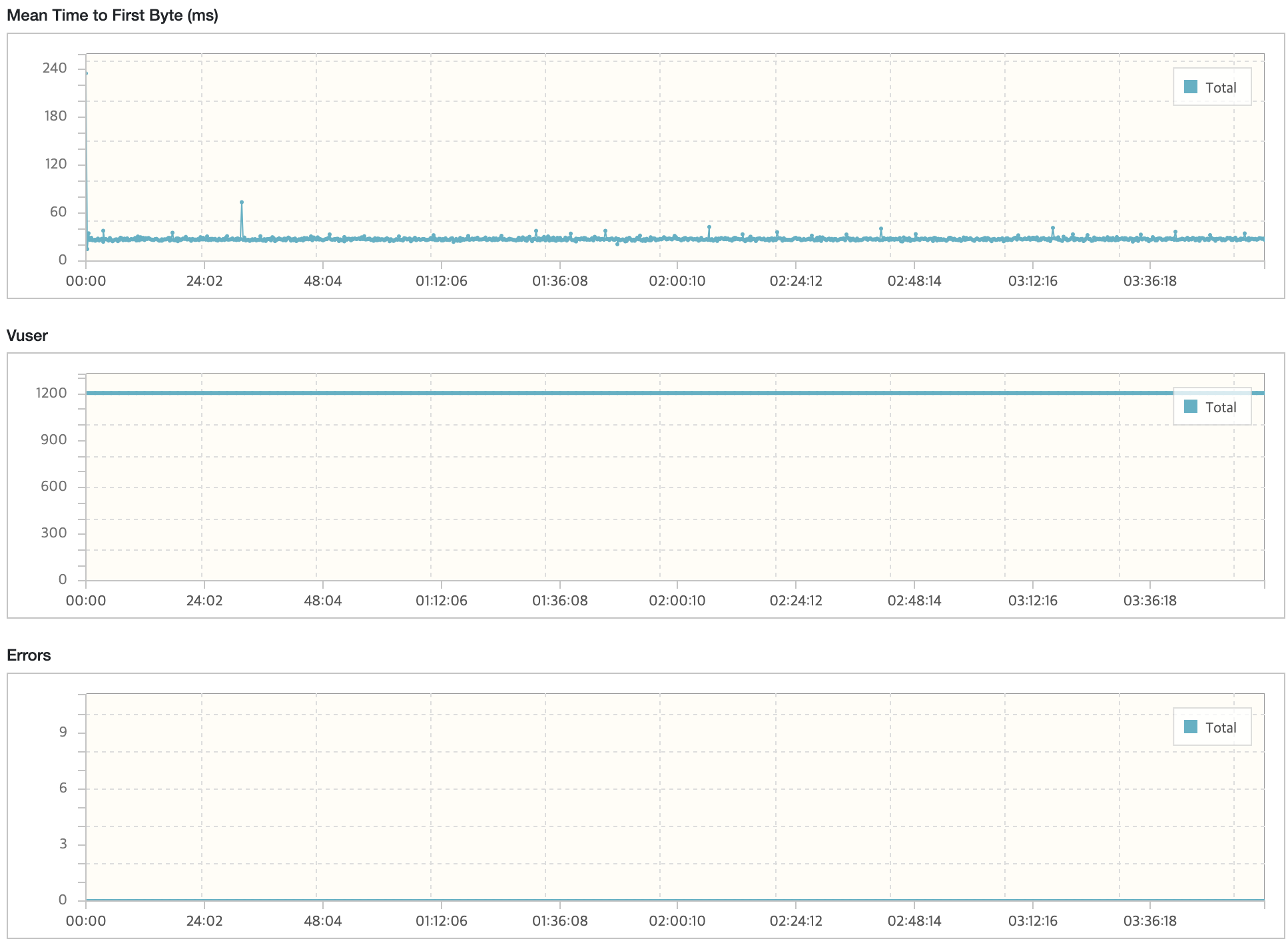Screen dimensions: 1288x943
Task: Click the Vuser chart title
Action: coord(27,336)
